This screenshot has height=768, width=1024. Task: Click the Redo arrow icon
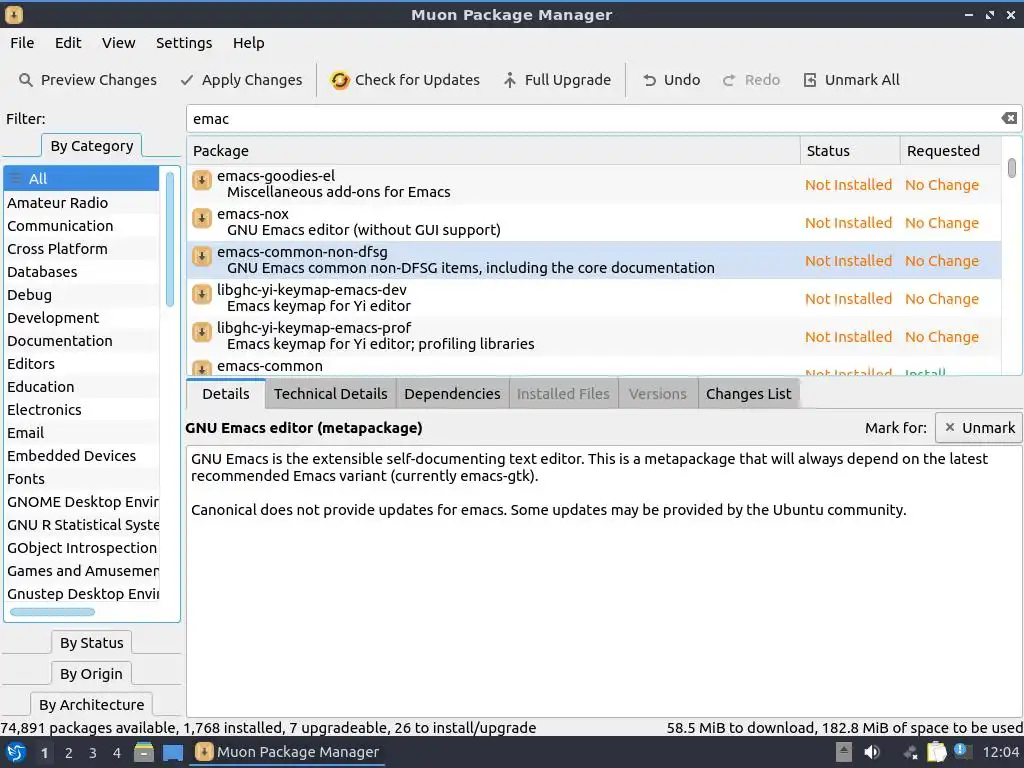click(x=729, y=80)
